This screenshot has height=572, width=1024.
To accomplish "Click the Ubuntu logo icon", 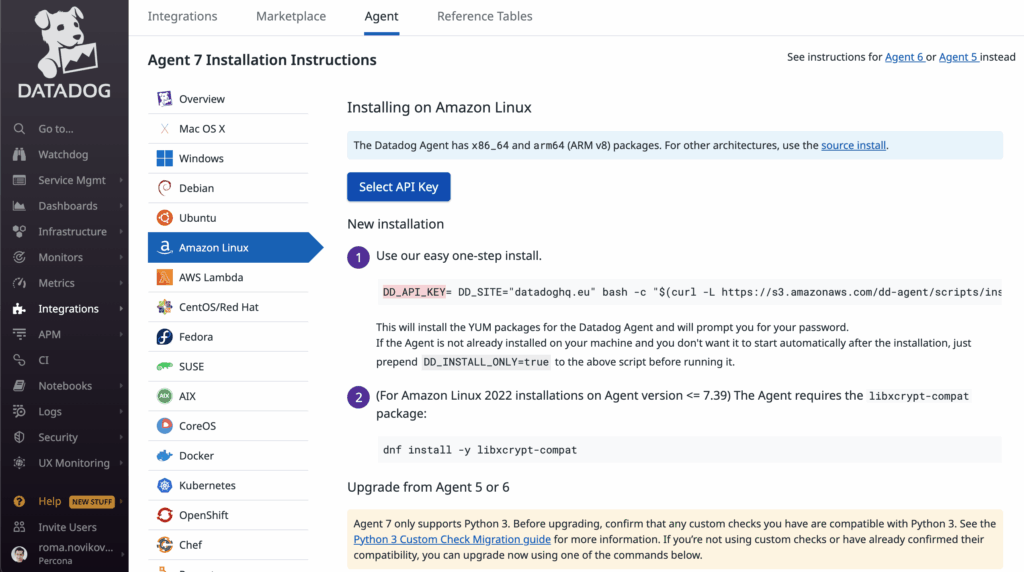I will coord(165,218).
